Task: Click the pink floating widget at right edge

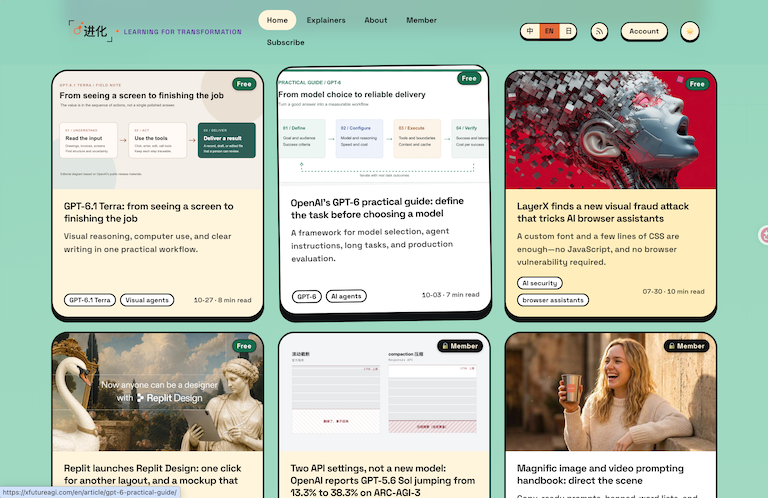Action: pyautogui.click(x=764, y=235)
